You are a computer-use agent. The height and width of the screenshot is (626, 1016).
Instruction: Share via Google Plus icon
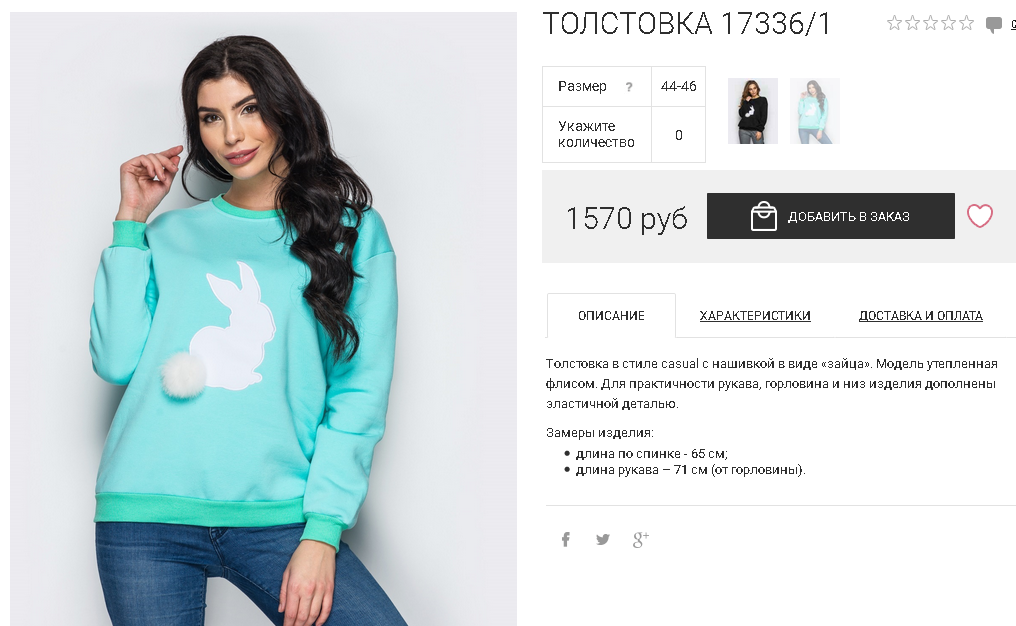(x=641, y=539)
